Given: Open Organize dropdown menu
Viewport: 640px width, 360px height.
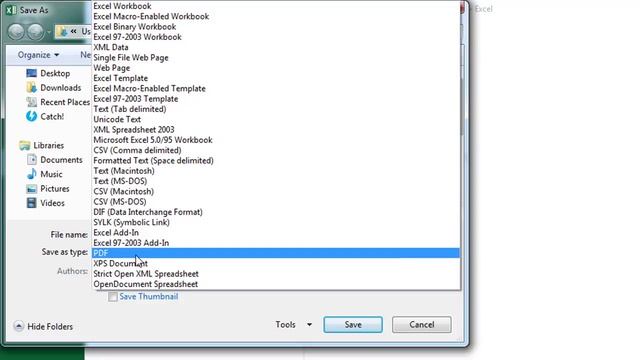Looking at the screenshot, I should (x=38, y=55).
